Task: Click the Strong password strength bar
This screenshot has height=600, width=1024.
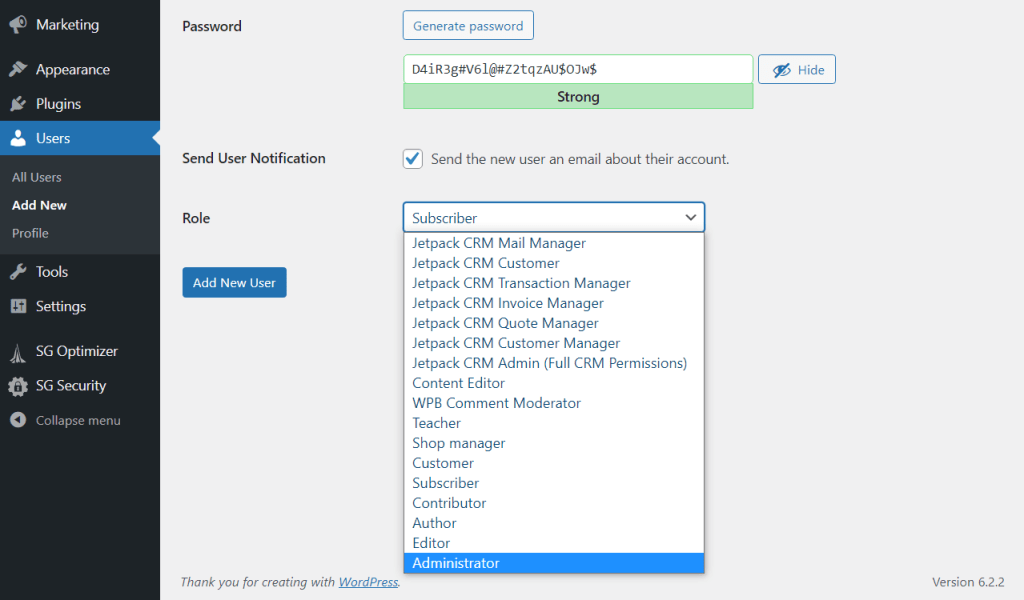Action: click(x=578, y=97)
